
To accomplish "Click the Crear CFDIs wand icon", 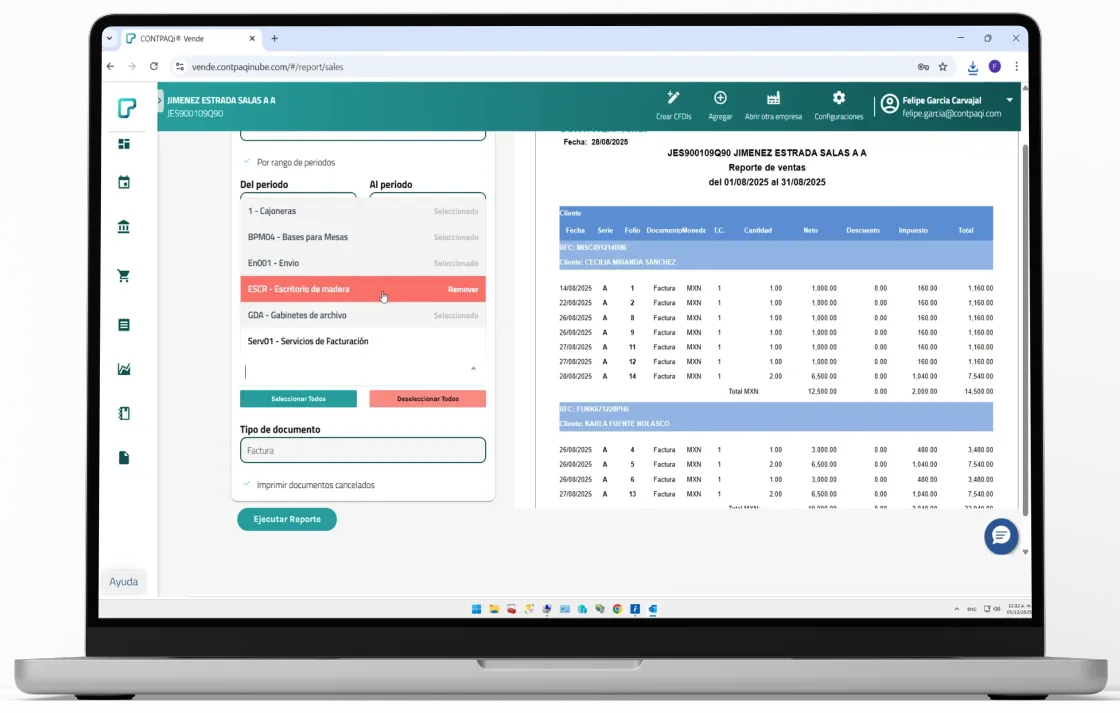I will coord(673,98).
